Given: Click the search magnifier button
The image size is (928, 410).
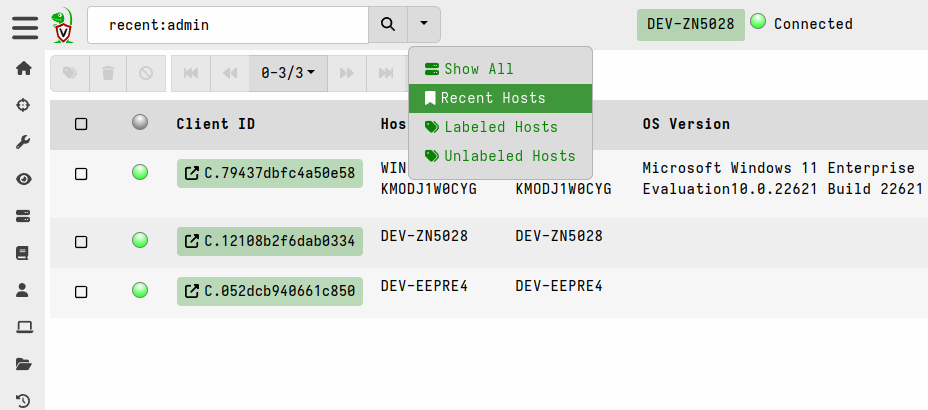Looking at the screenshot, I should [389, 24].
